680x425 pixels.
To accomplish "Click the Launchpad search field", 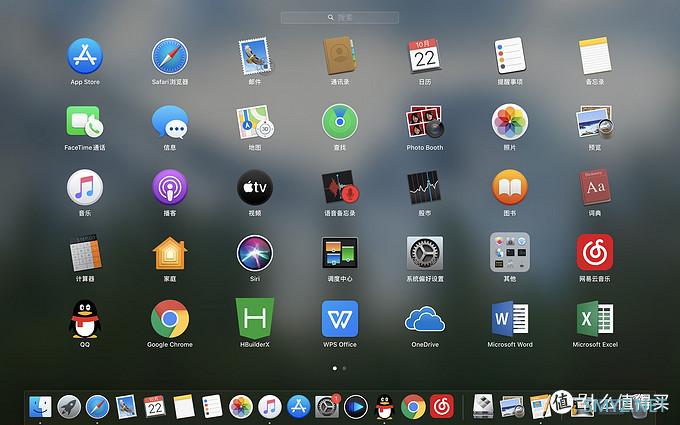I will coord(340,17).
